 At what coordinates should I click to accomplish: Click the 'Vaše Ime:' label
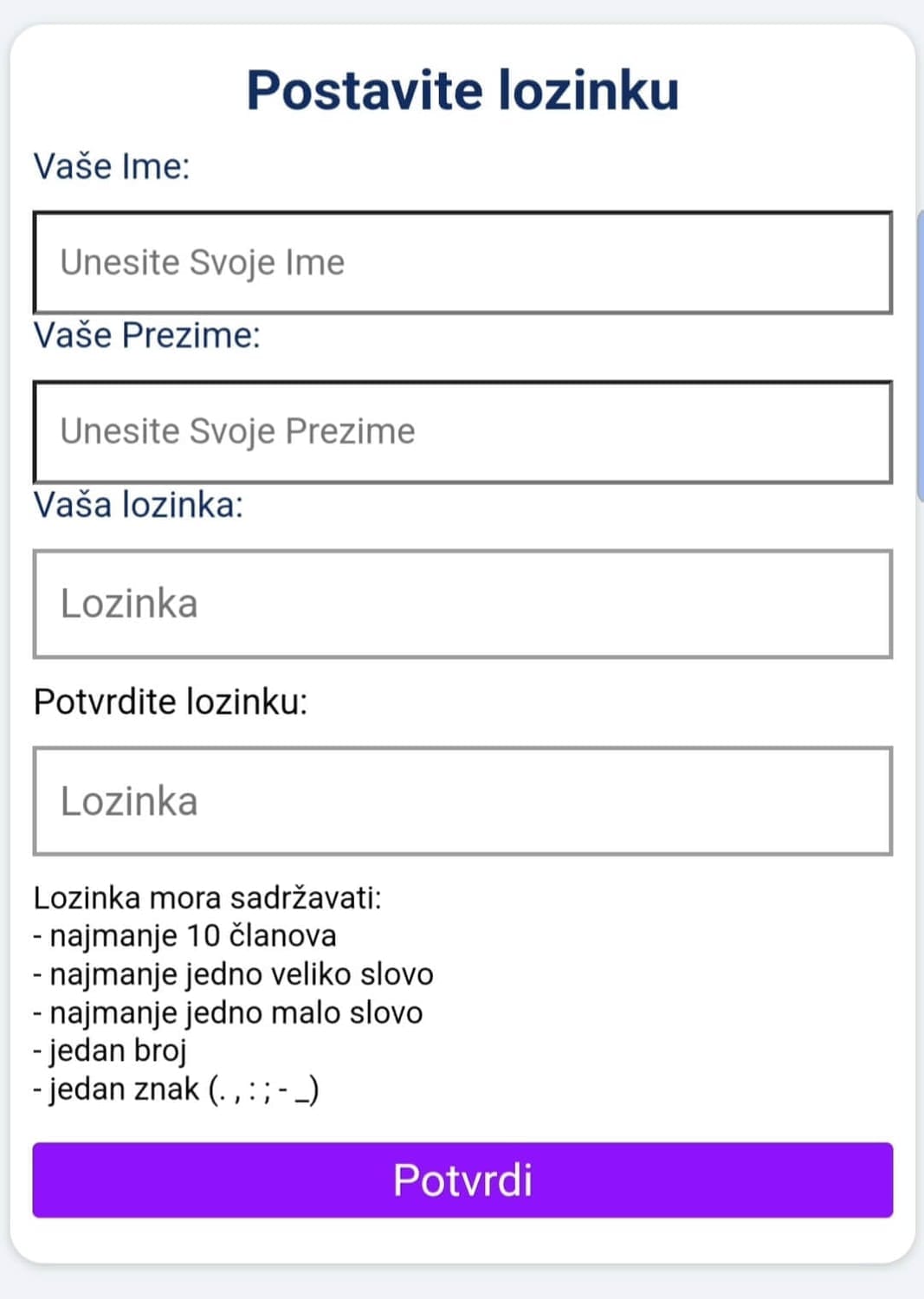pos(111,166)
